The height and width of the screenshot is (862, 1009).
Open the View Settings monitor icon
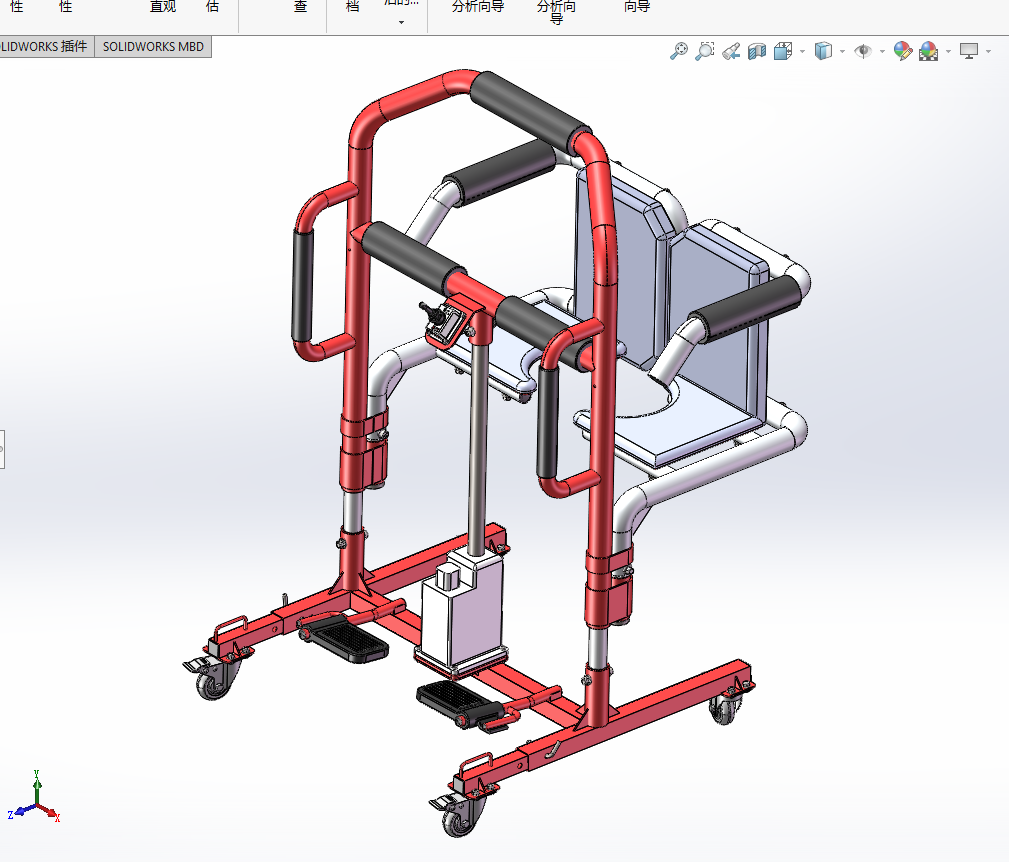click(x=968, y=51)
